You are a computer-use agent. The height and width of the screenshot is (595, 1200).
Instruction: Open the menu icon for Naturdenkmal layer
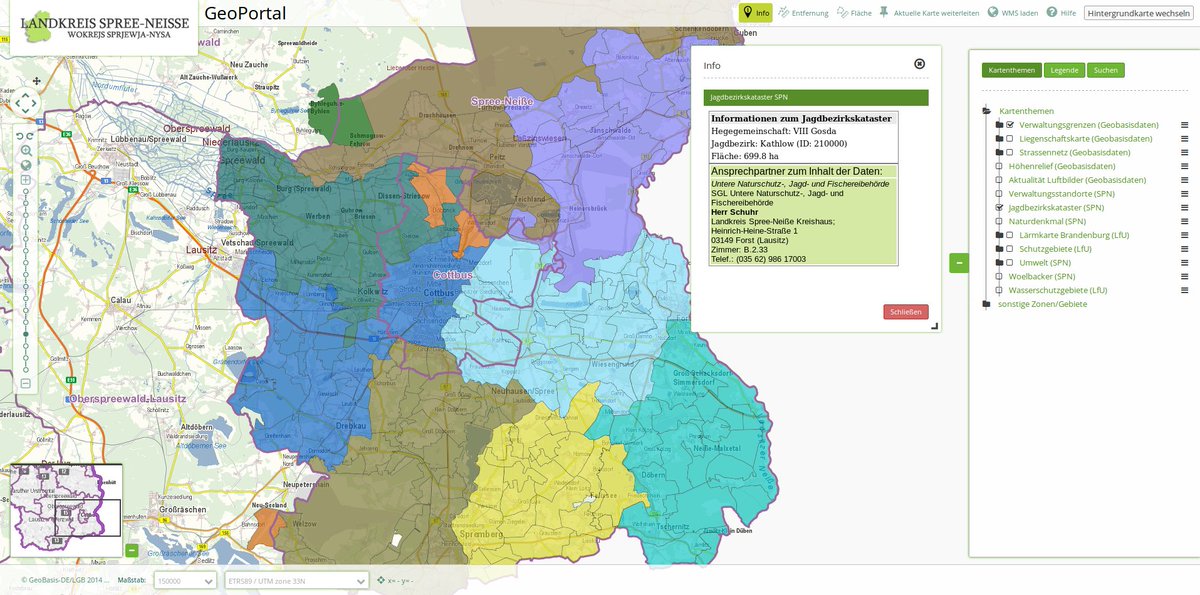coord(1184,221)
